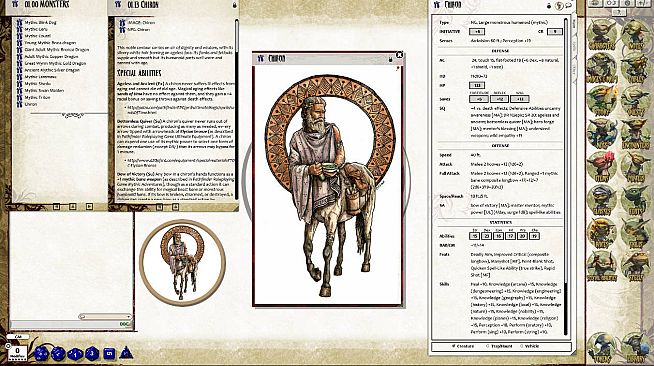This screenshot has height=366, width=654.
Task: Pick the d4 pyramid die
Action: coord(126,353)
